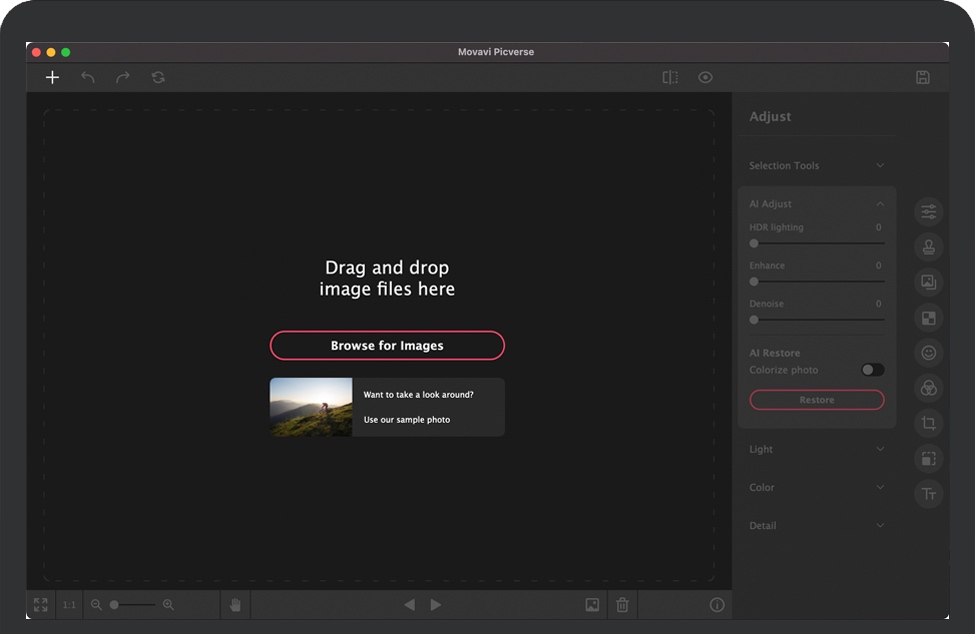Image resolution: width=975 pixels, height=634 pixels.
Task: Click the HDR lighting slider handle
Action: [x=754, y=243]
